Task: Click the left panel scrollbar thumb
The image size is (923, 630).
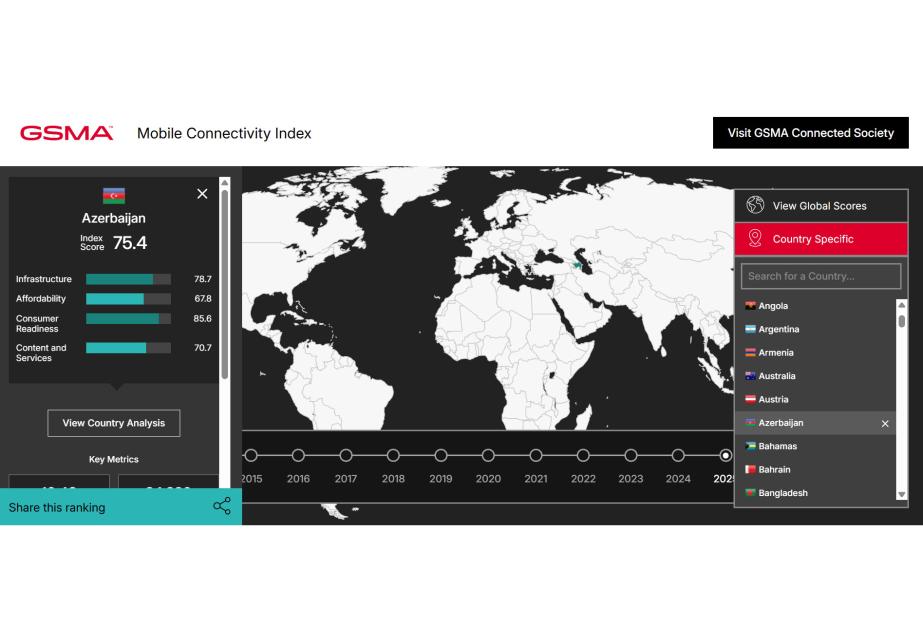Action: pyautogui.click(x=224, y=284)
